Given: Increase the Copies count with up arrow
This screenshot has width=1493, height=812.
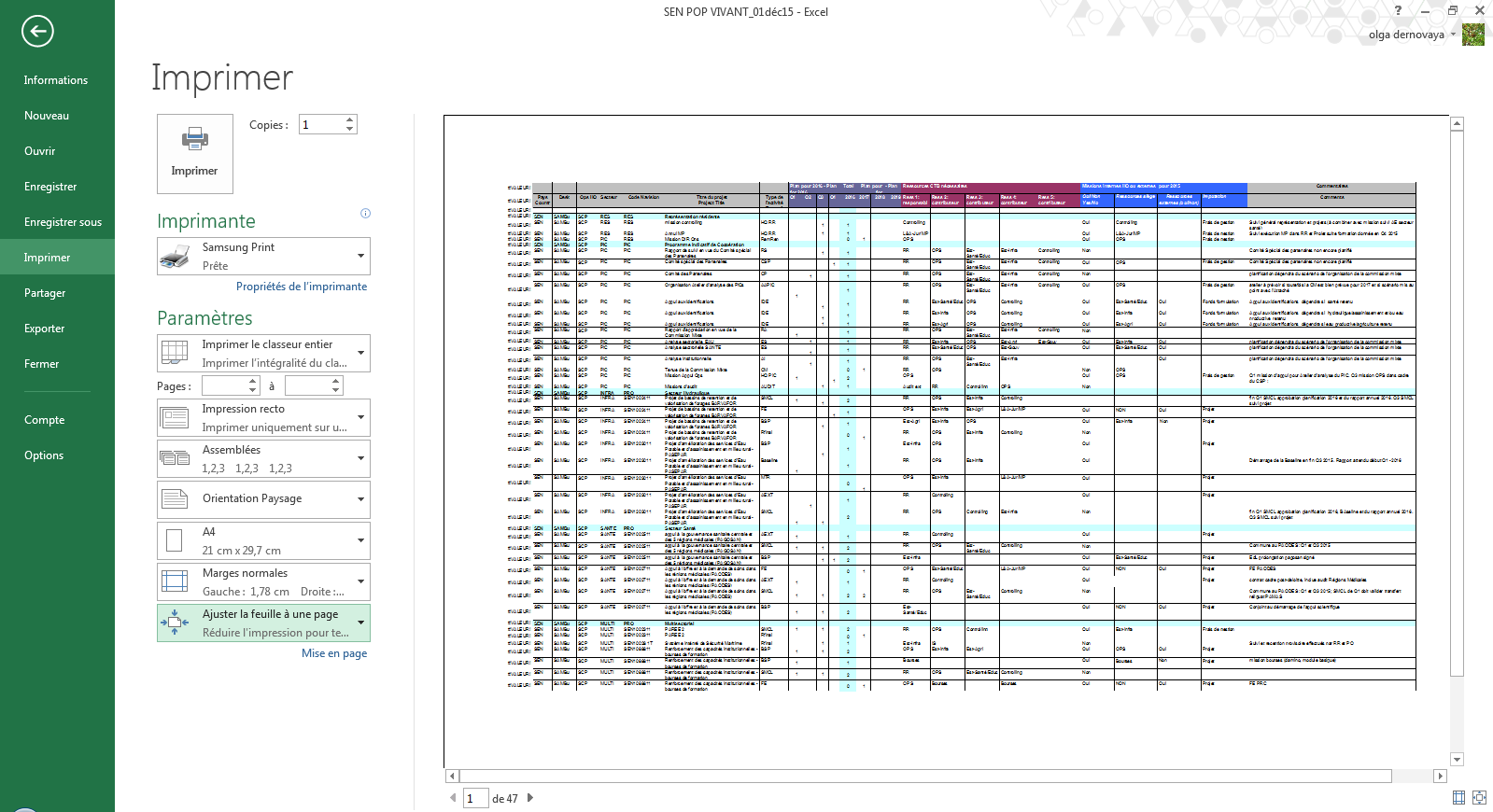Looking at the screenshot, I should click(x=350, y=119).
